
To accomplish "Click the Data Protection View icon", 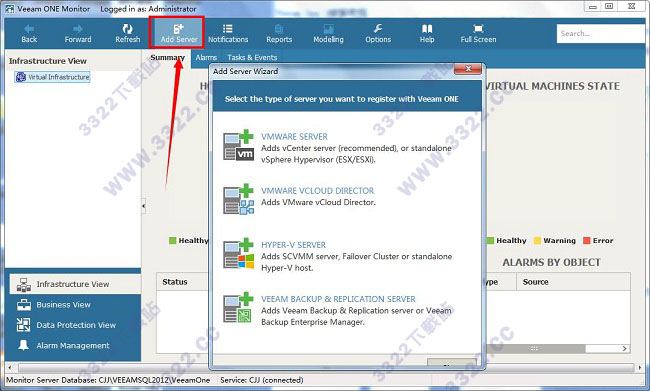I will click(x=24, y=325).
